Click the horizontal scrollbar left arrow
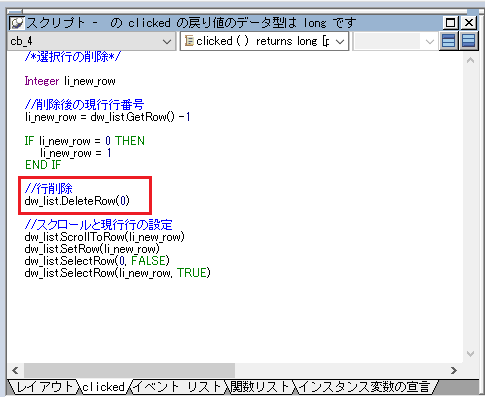Screen dimensions: 485x397 15,370
